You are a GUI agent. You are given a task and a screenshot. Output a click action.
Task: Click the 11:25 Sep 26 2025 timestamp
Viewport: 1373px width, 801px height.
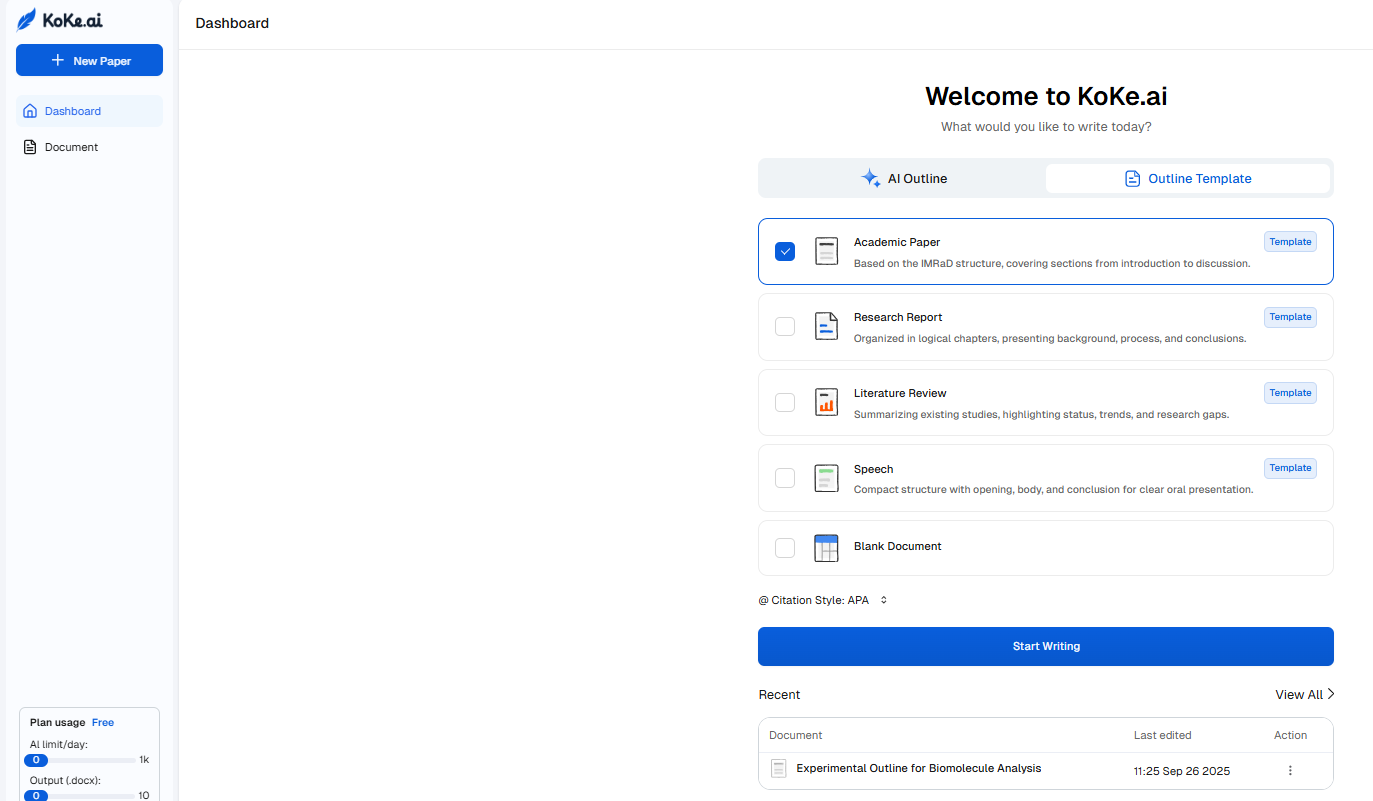click(1182, 771)
